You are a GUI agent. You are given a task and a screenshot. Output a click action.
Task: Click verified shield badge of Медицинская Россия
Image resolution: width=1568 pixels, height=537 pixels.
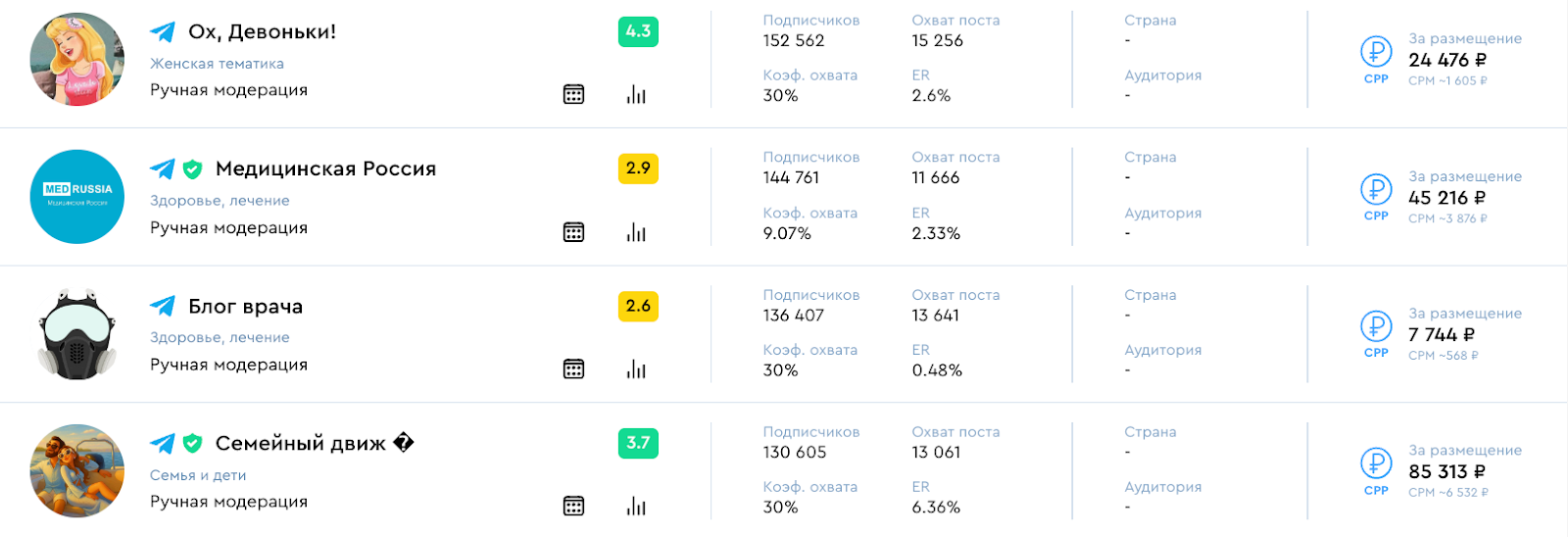[192, 170]
